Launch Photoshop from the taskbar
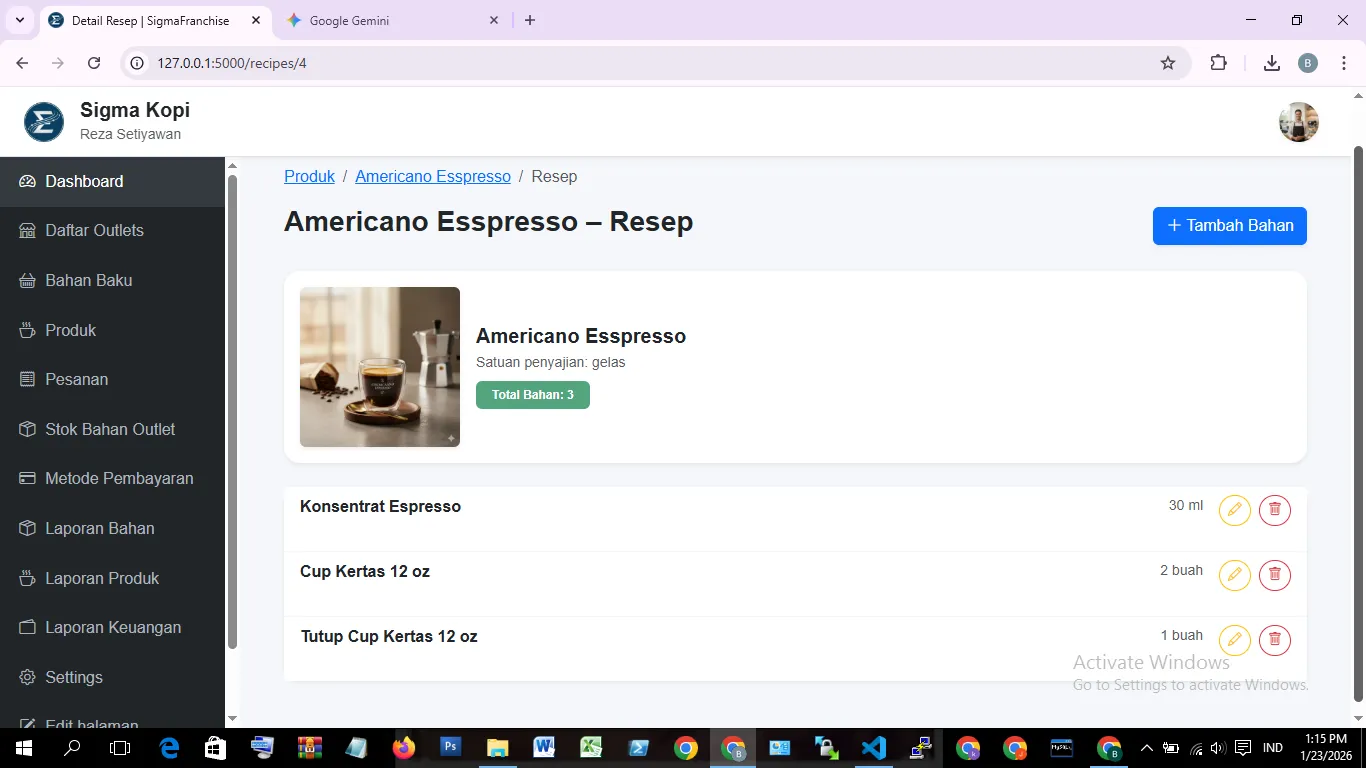This screenshot has width=1366, height=768. pos(450,748)
